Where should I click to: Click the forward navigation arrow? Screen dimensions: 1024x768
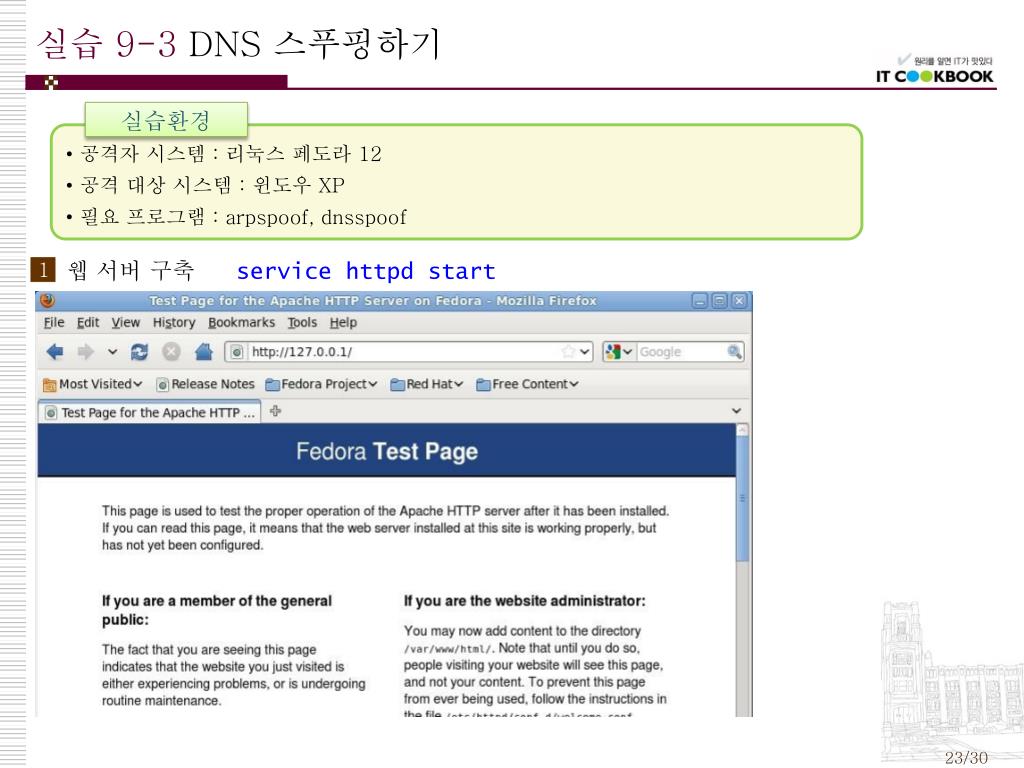[x=86, y=352]
